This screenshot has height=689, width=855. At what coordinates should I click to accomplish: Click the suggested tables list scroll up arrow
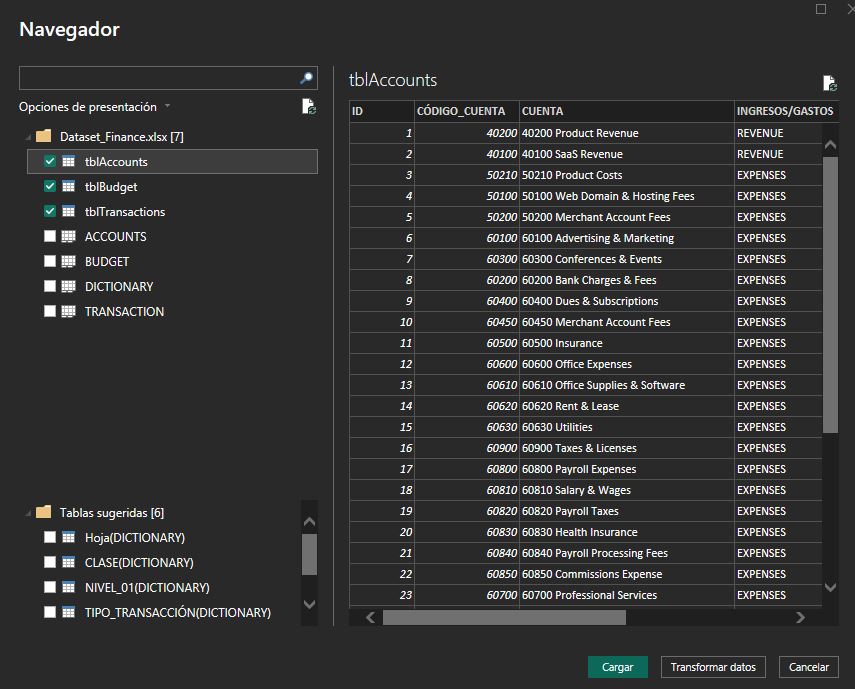pos(309,522)
